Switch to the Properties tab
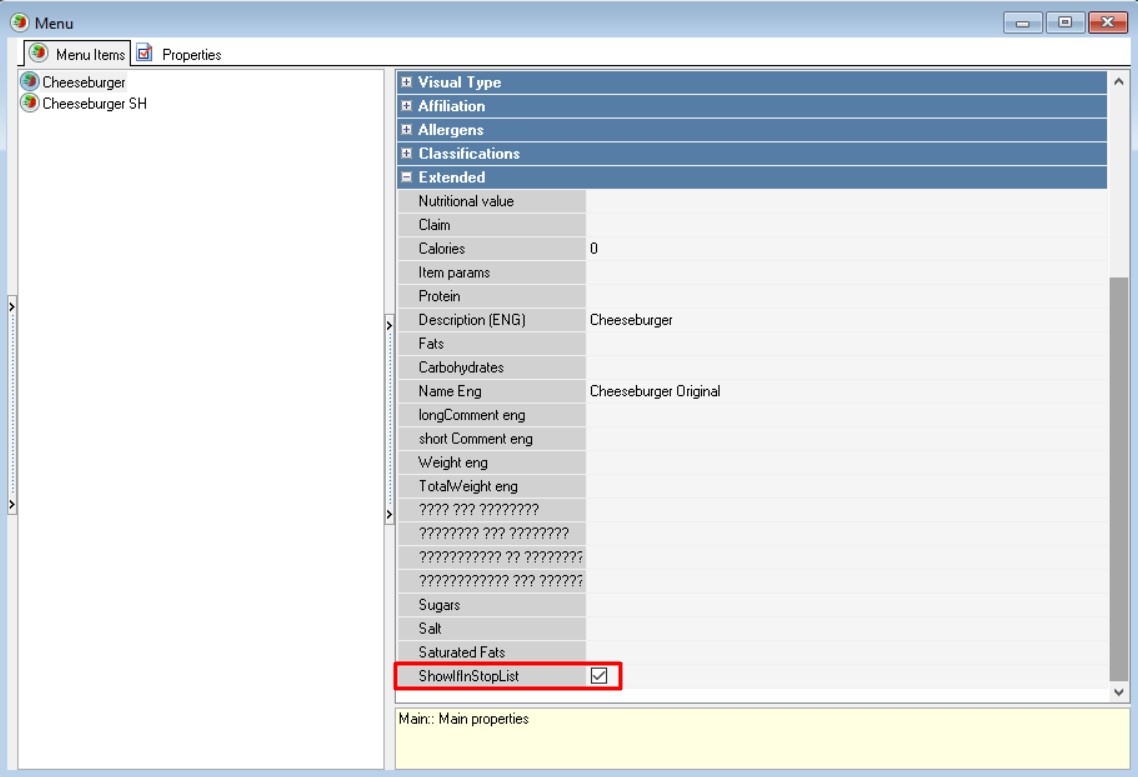The height and width of the screenshot is (777, 1138). point(190,55)
